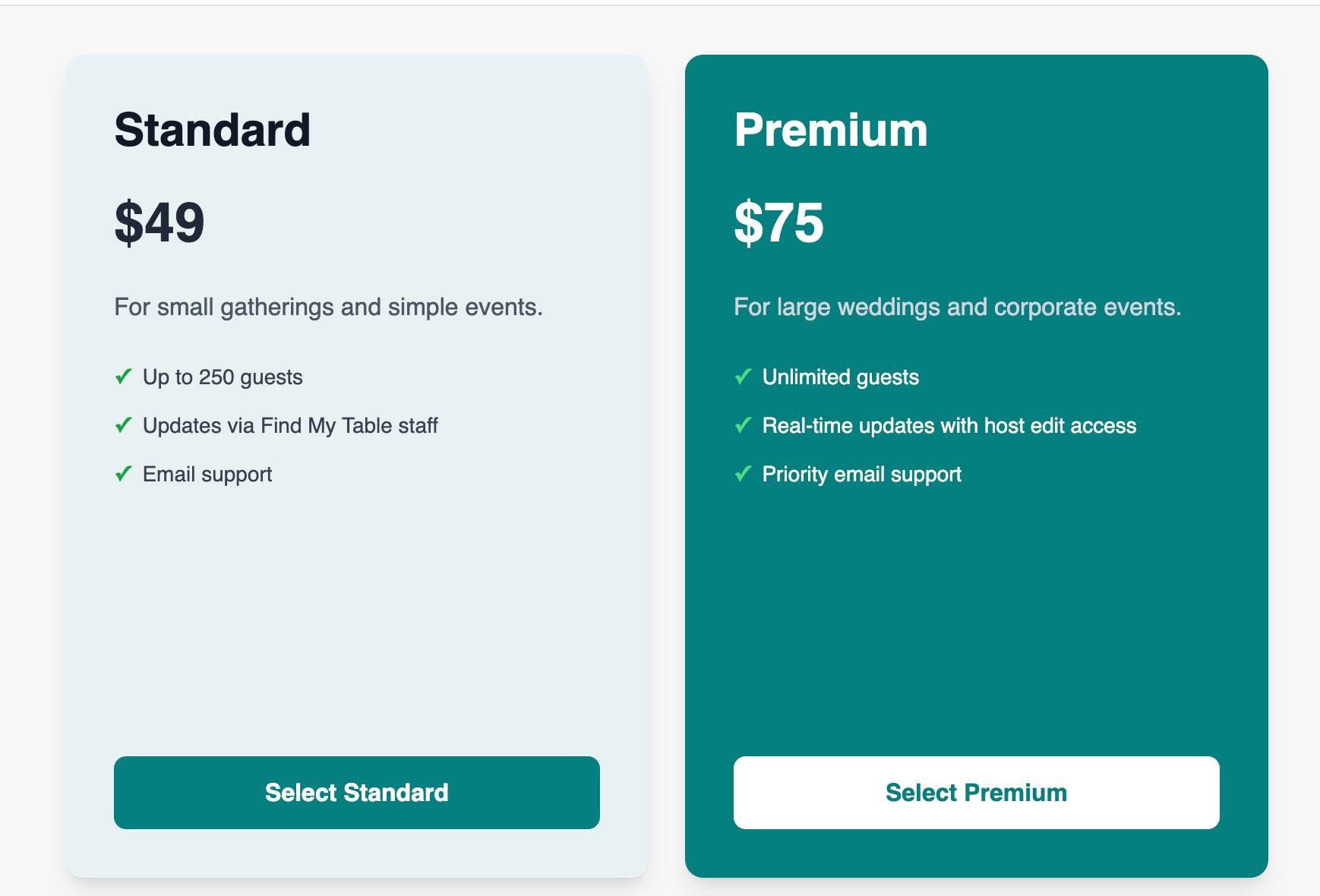1320x896 pixels.
Task: Click checkmark beside Unlimited guests
Action: point(744,377)
